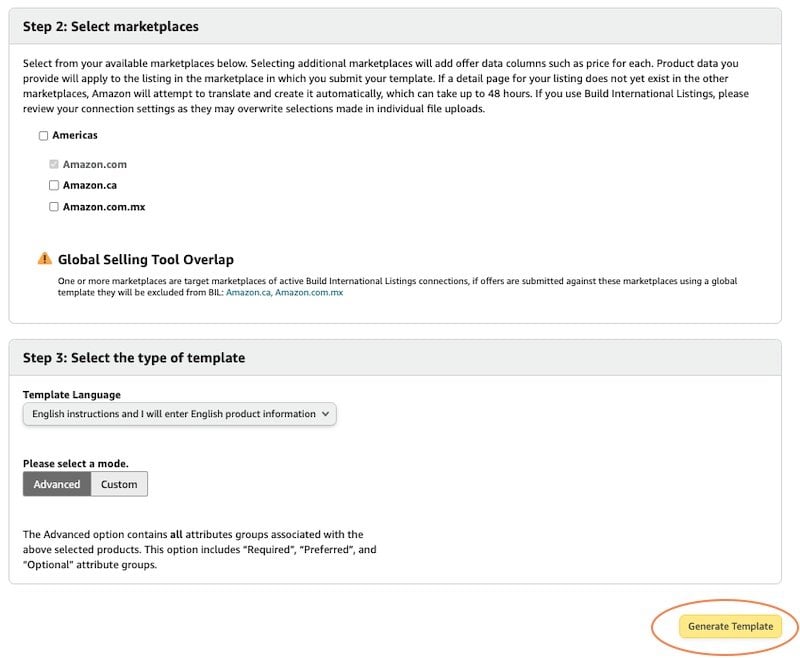800x658 pixels.
Task: Click the orange warning triangle icon
Action: (45, 259)
